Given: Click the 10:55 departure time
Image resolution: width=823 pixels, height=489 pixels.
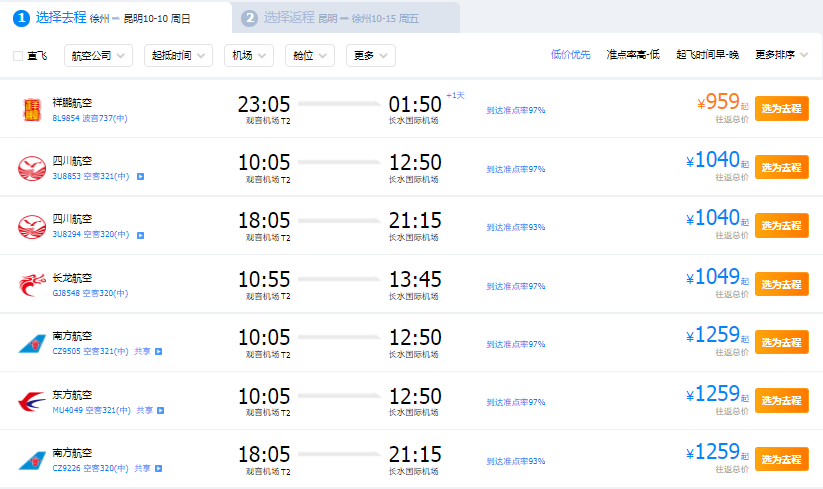Looking at the screenshot, I should [x=264, y=279].
